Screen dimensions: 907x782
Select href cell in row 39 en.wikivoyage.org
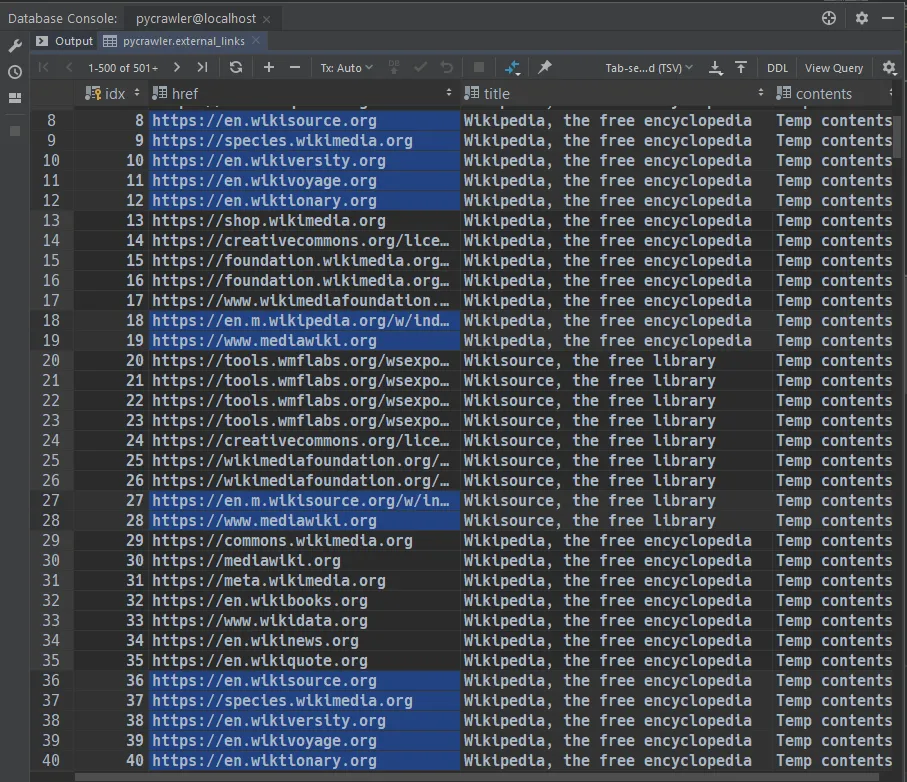tap(304, 740)
